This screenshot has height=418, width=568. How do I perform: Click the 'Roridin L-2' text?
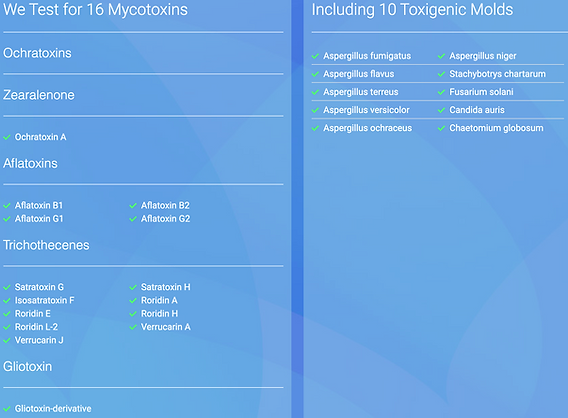point(36,327)
